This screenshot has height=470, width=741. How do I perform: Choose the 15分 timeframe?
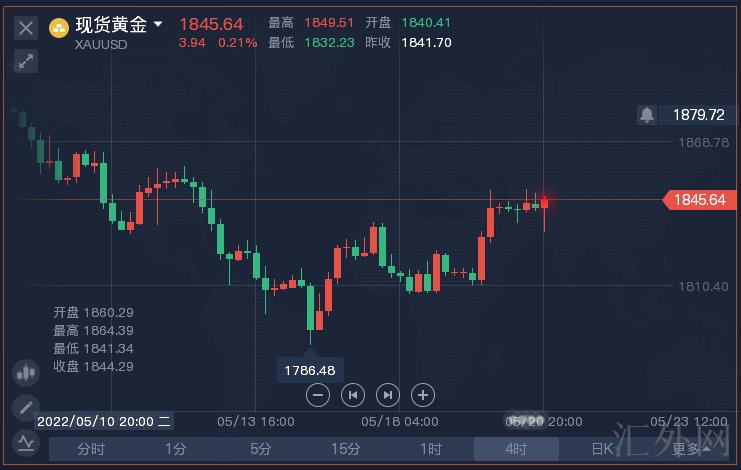tap(346, 449)
